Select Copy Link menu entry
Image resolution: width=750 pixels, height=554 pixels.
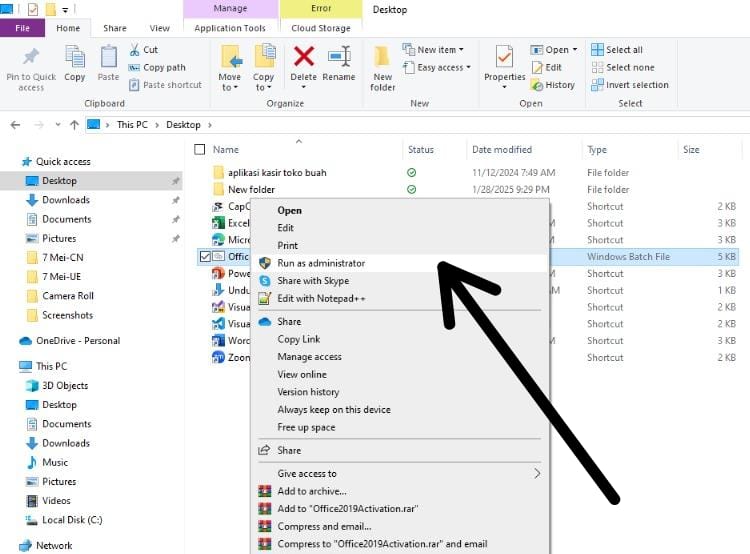coord(400,339)
